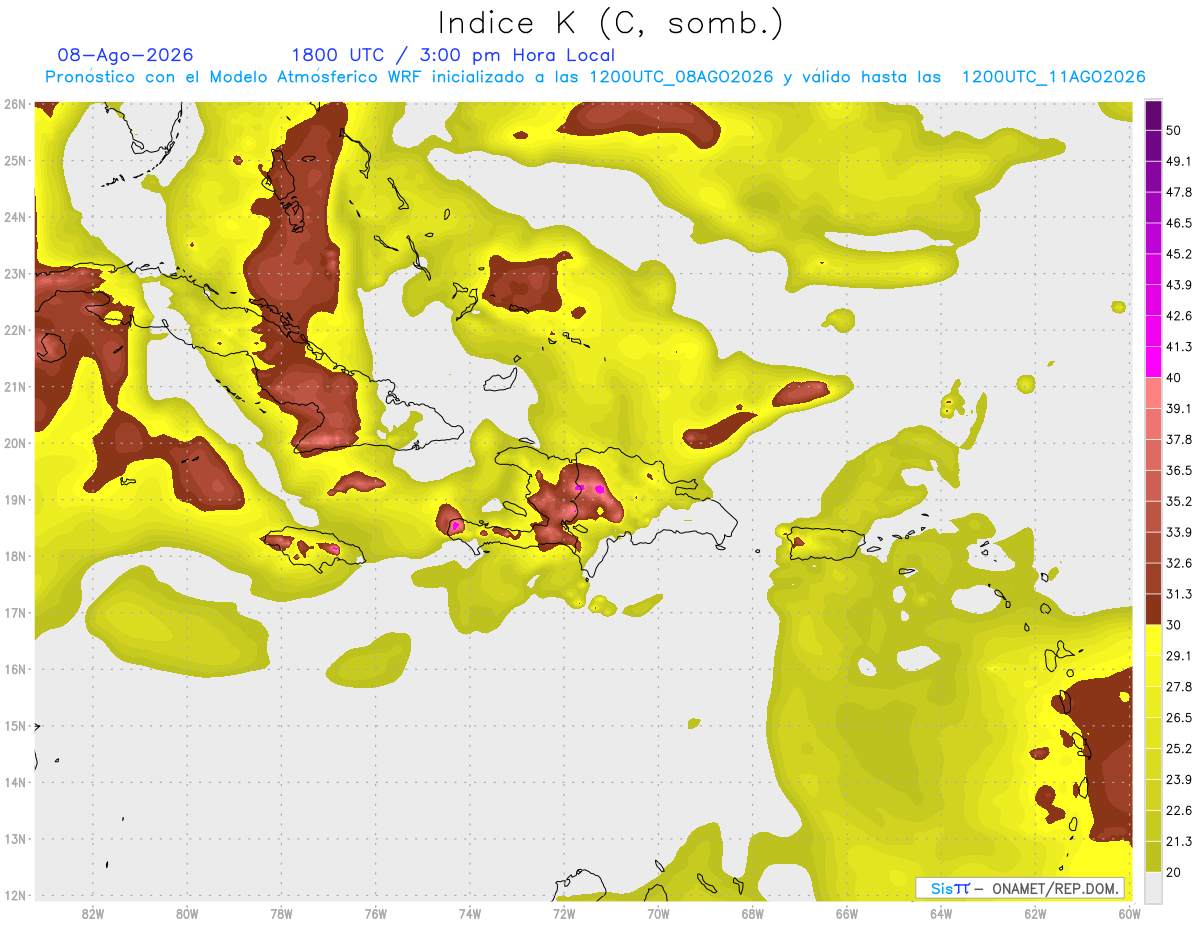Click the latitude label '20N'
Image resolution: width=1200 pixels, height=927 pixels.
click(15, 443)
